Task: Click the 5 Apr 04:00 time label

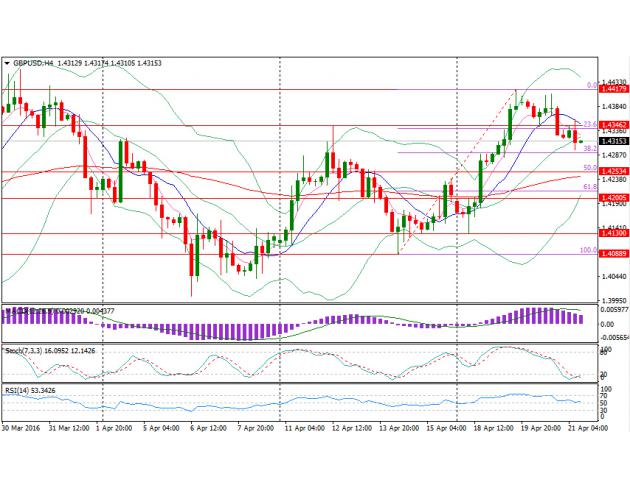Action: click(161, 428)
